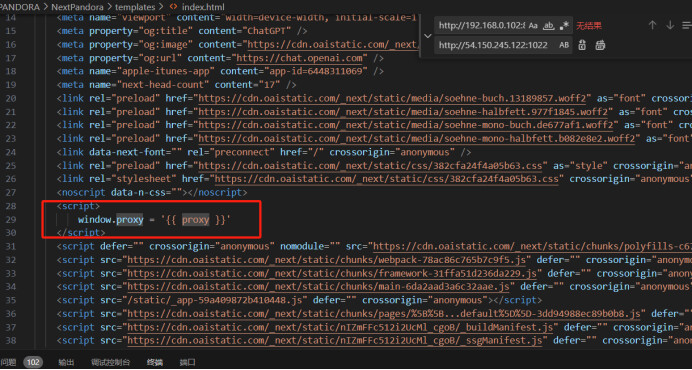Click the 无结果 no-results message

[589, 26]
